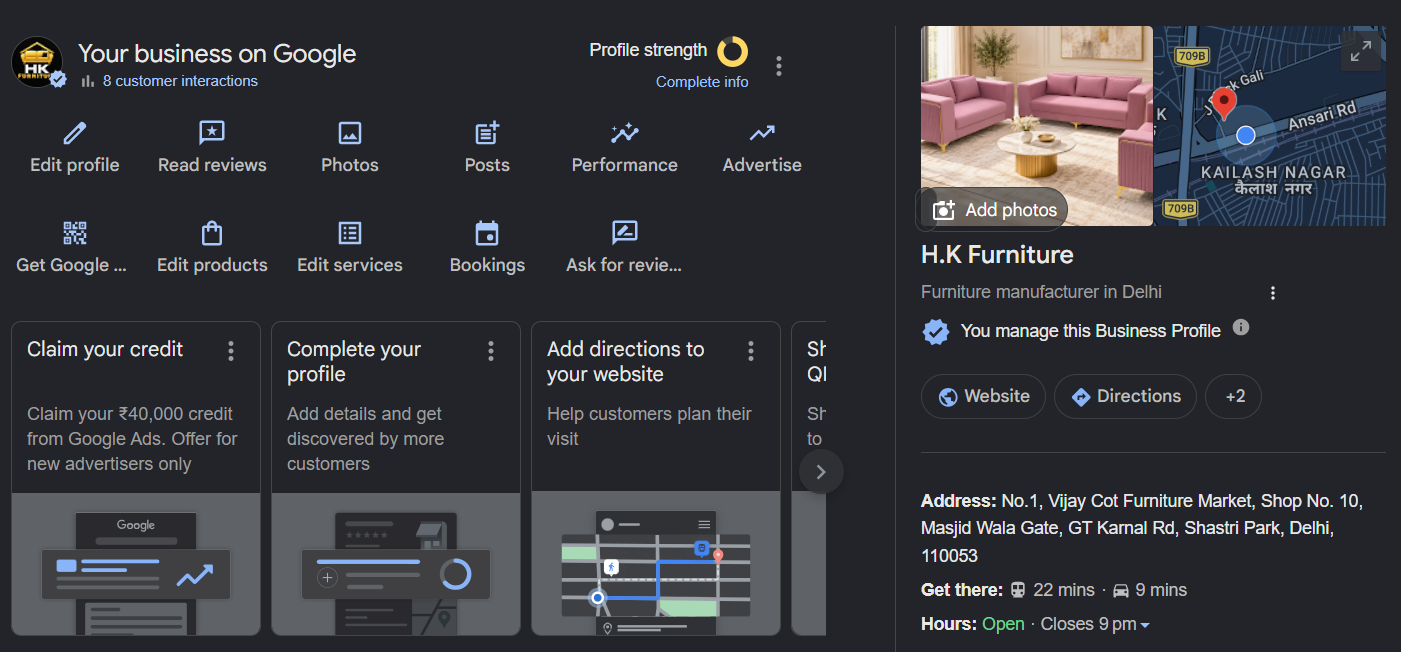Click the Add photos button
The height and width of the screenshot is (652, 1401).
click(x=994, y=210)
